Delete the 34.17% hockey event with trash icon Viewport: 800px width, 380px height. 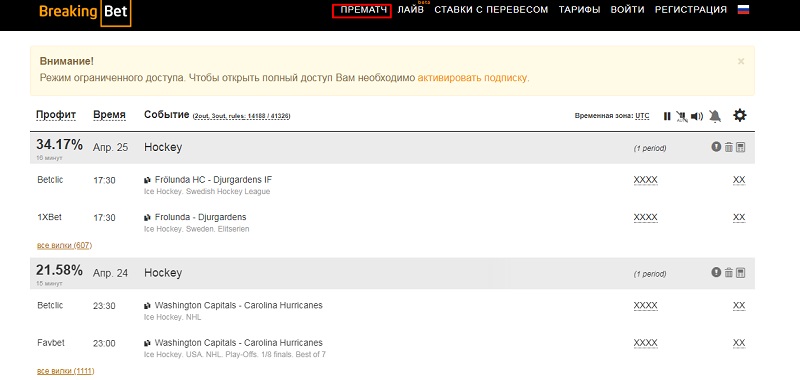(729, 147)
